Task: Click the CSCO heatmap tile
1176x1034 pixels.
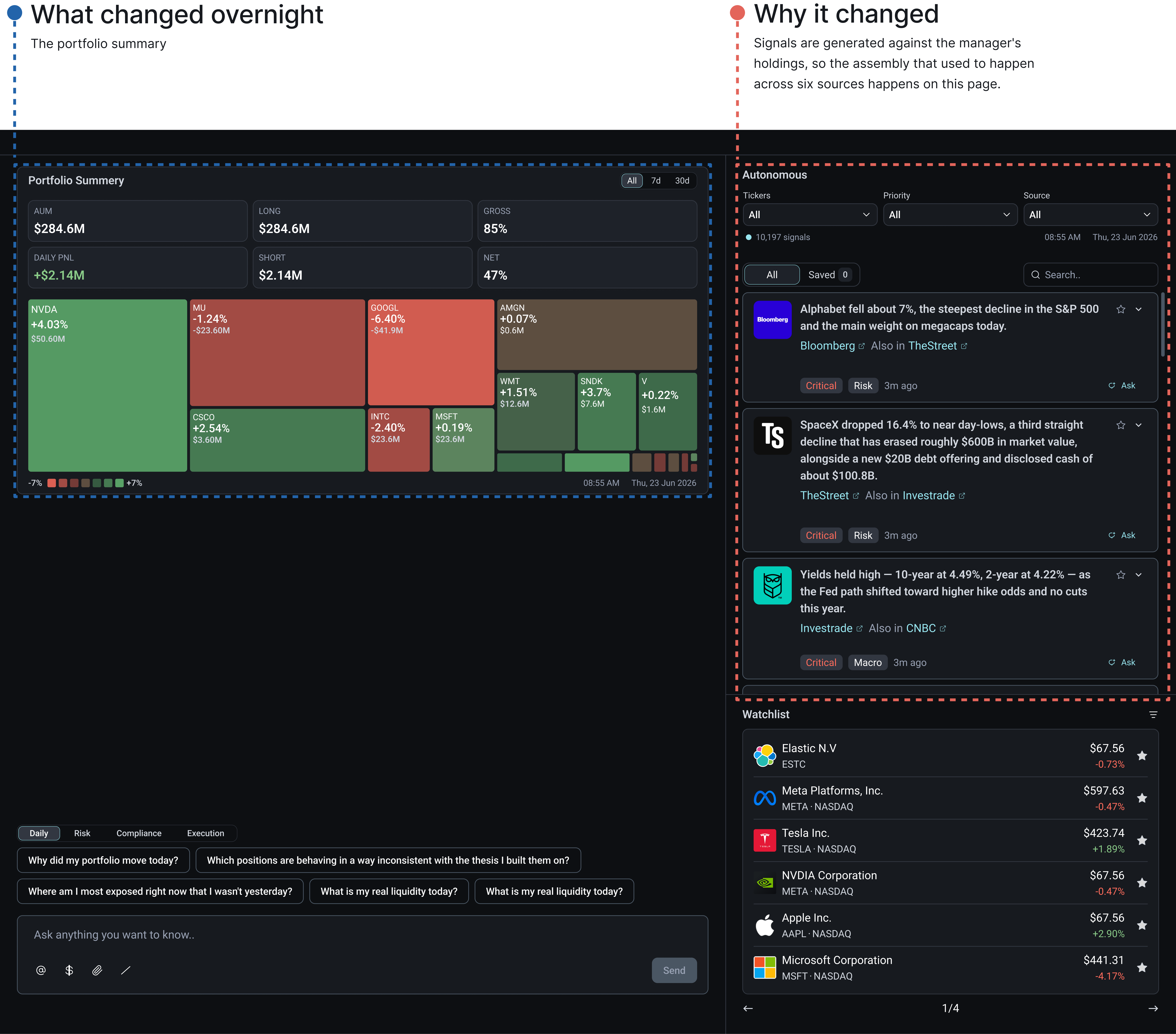Action: (277, 440)
